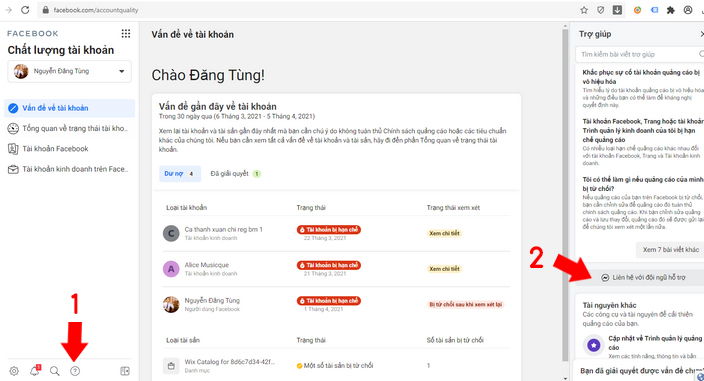Viewport: 704px width, 381px height.
Task: Click the site lock icon in address bar
Action: point(45,10)
